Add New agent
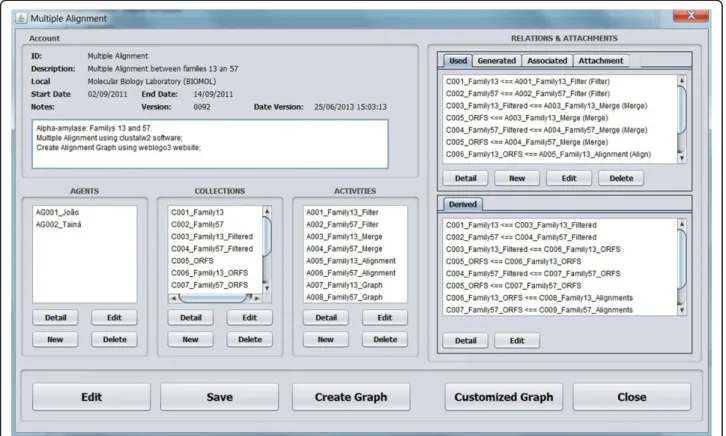The image size is (726, 436). click(56, 339)
